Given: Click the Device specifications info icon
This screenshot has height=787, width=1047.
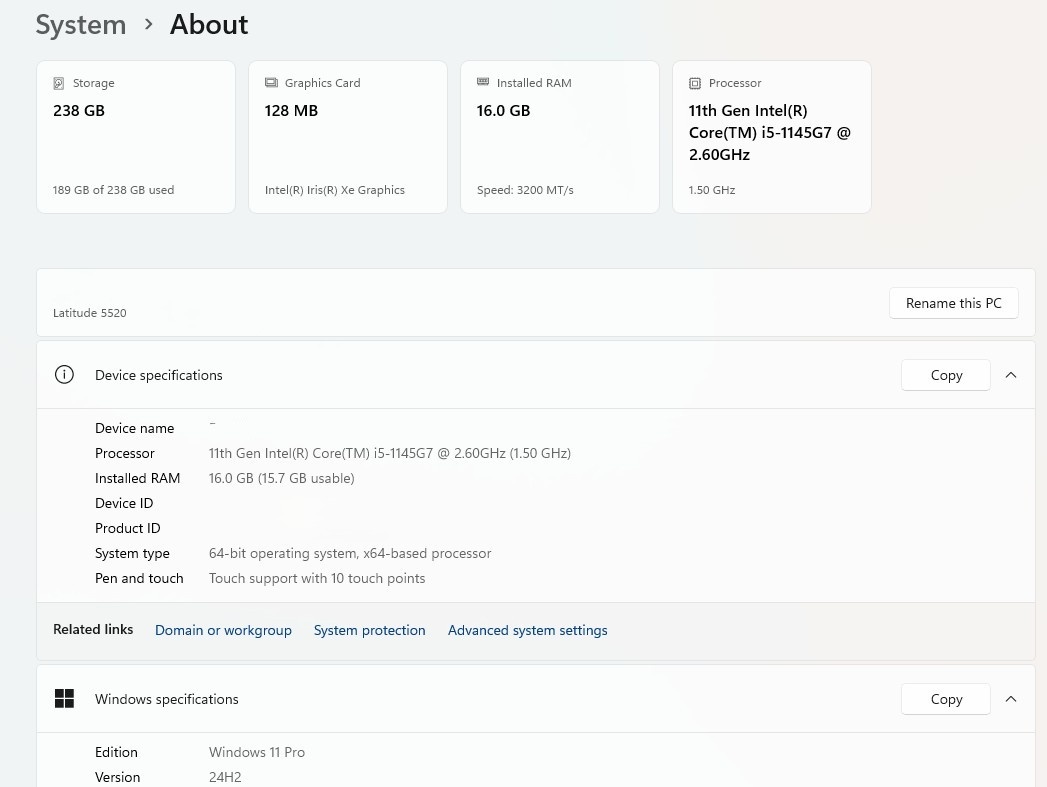Looking at the screenshot, I should click(x=64, y=375).
